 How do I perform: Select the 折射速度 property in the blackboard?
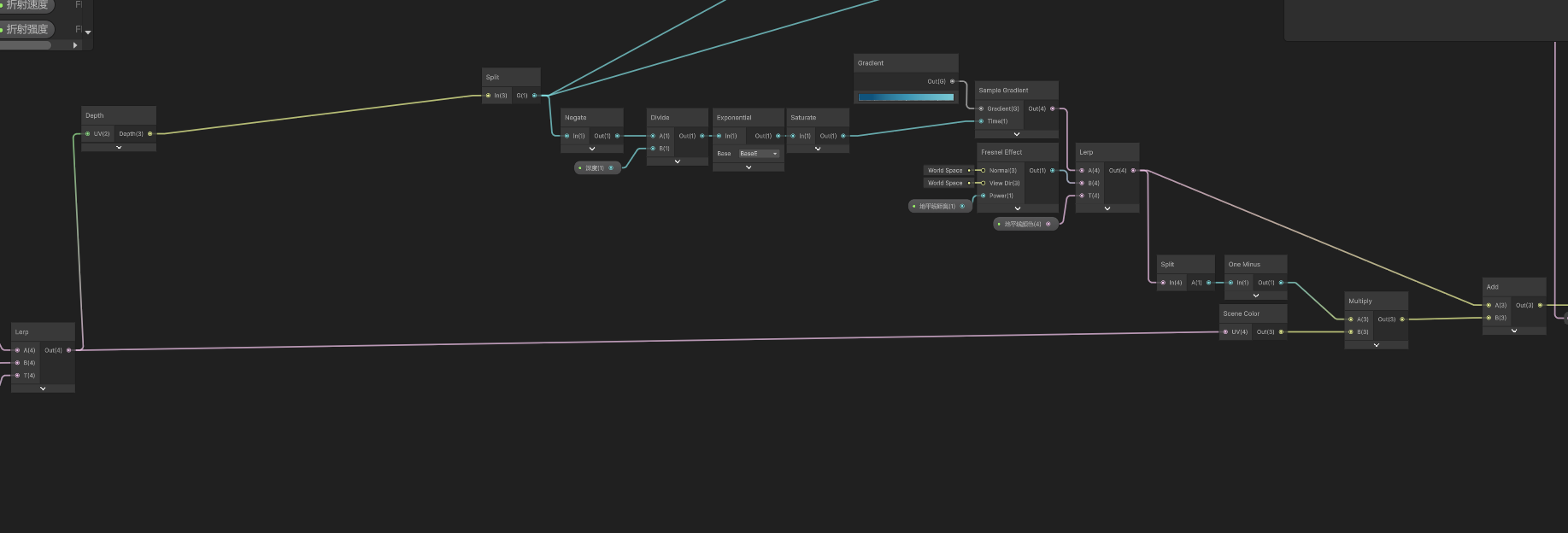(x=27, y=5)
